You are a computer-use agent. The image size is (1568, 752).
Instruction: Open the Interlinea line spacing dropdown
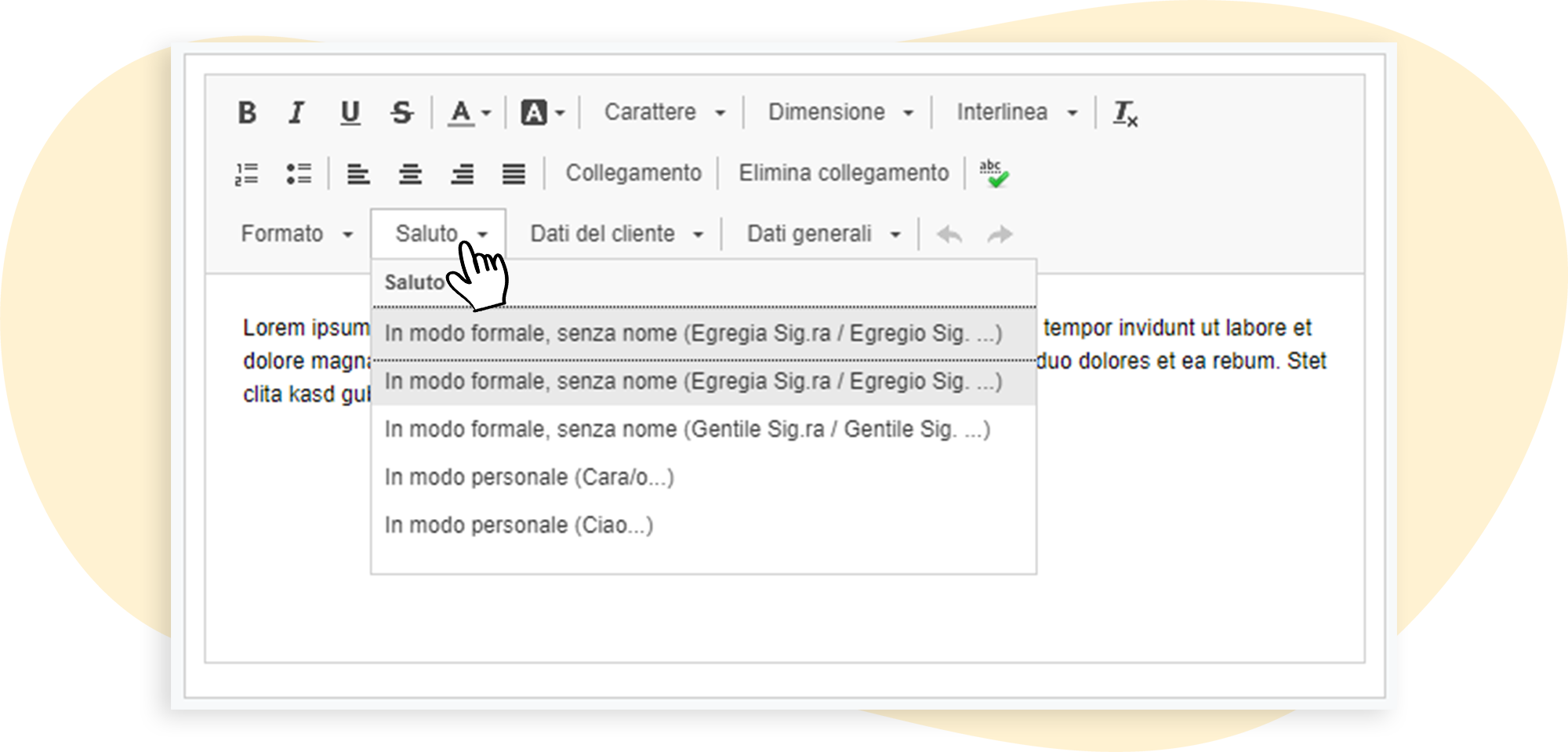point(1016,113)
